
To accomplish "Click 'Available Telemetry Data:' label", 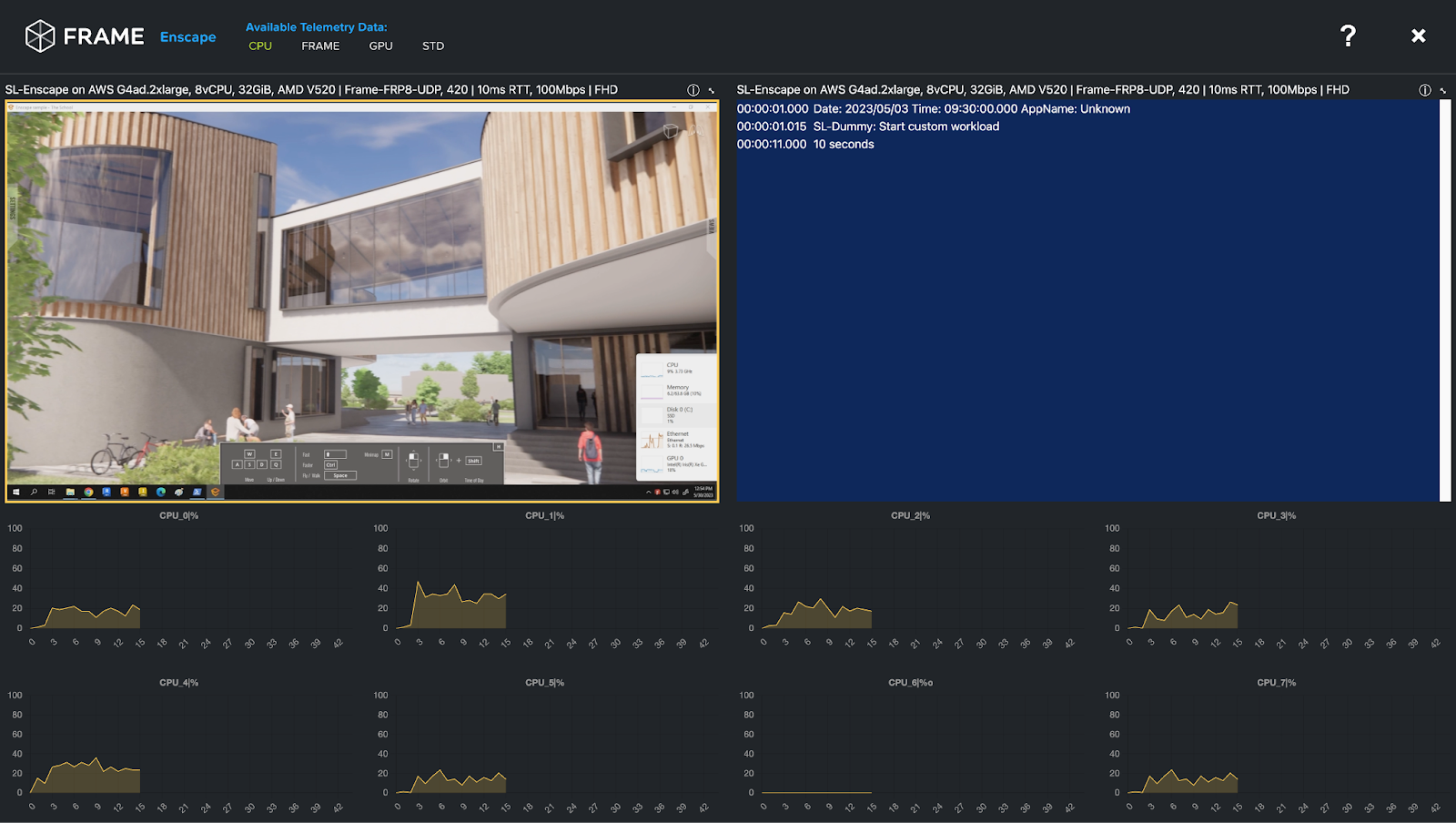I will point(316,27).
